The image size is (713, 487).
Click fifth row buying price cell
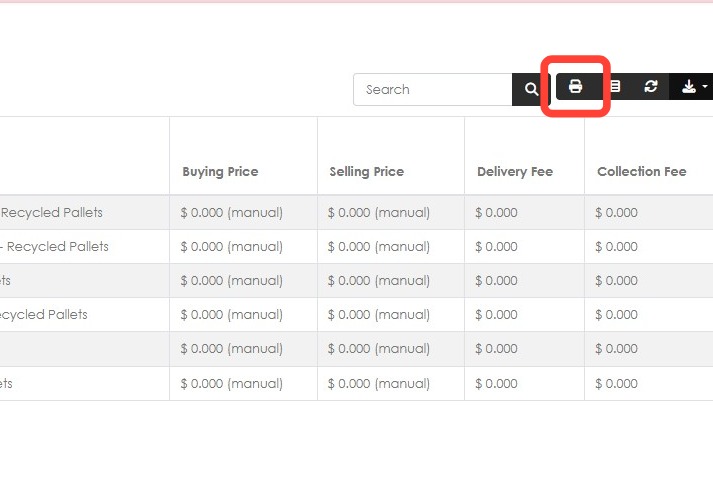(x=243, y=349)
